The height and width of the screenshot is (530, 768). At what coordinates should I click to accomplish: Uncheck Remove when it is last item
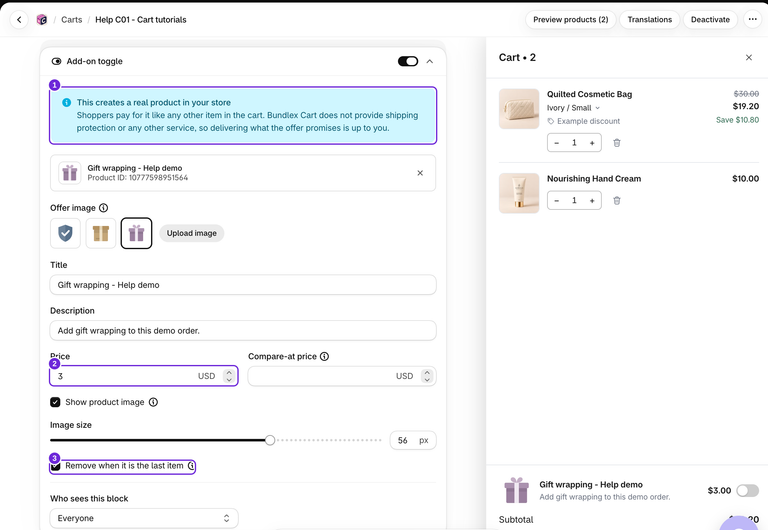[x=55, y=466]
